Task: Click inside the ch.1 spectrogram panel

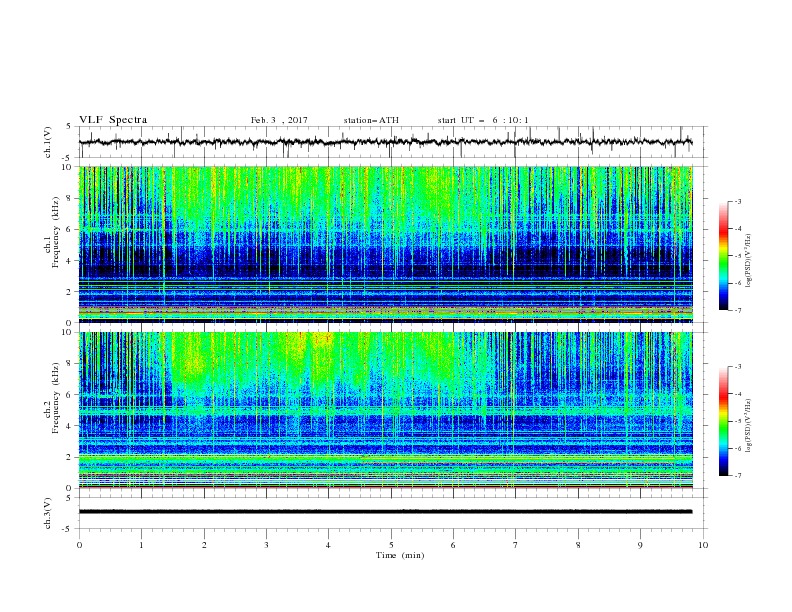Action: click(x=386, y=244)
